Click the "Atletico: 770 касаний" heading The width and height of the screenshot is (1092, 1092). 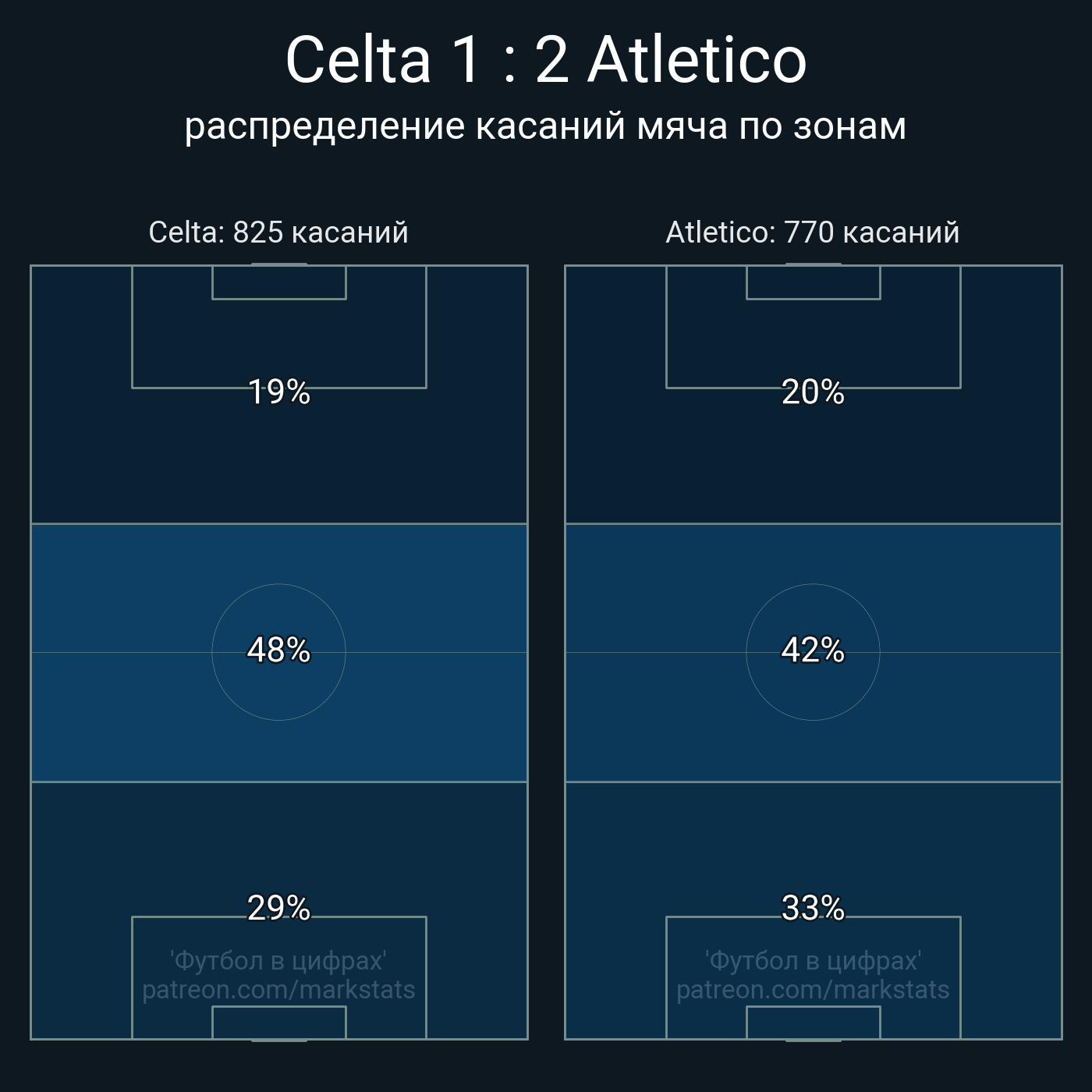point(813,232)
